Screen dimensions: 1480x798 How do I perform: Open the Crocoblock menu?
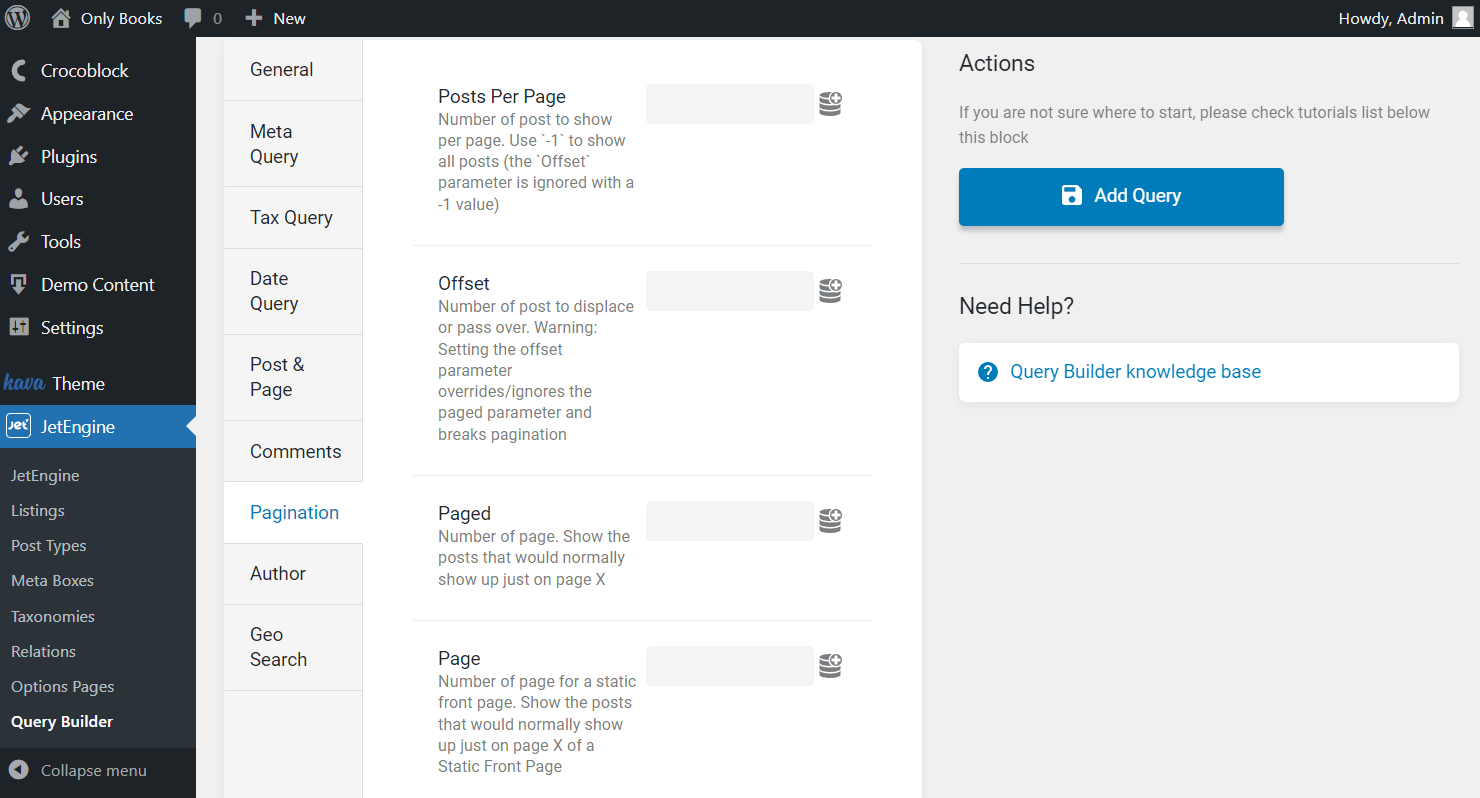(x=98, y=71)
